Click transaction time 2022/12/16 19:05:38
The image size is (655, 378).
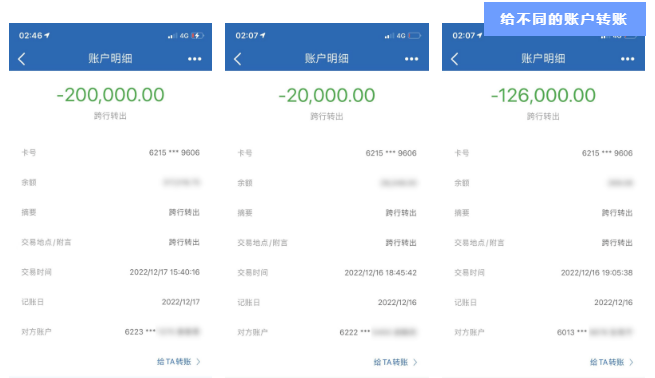pos(597,273)
